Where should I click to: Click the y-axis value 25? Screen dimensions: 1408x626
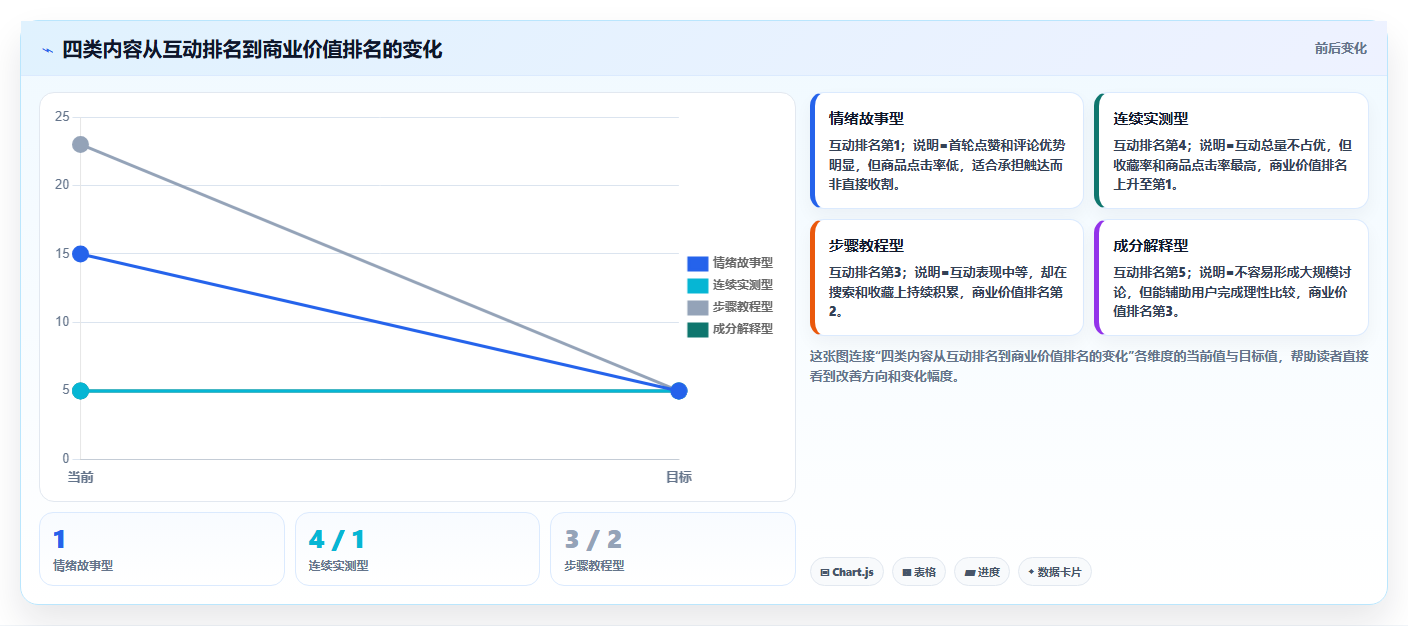[62, 117]
